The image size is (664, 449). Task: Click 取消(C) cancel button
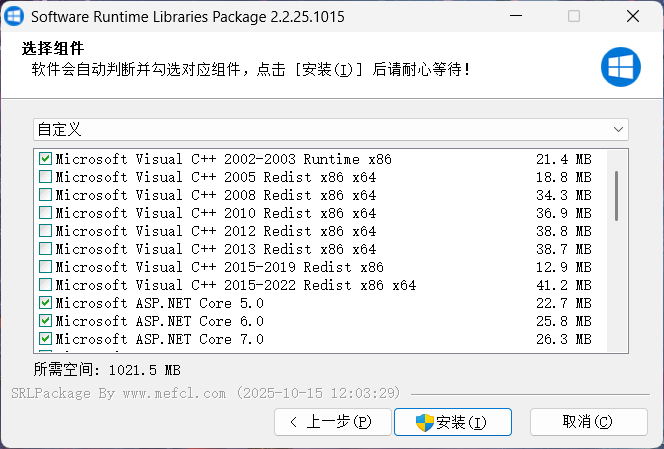pos(589,422)
